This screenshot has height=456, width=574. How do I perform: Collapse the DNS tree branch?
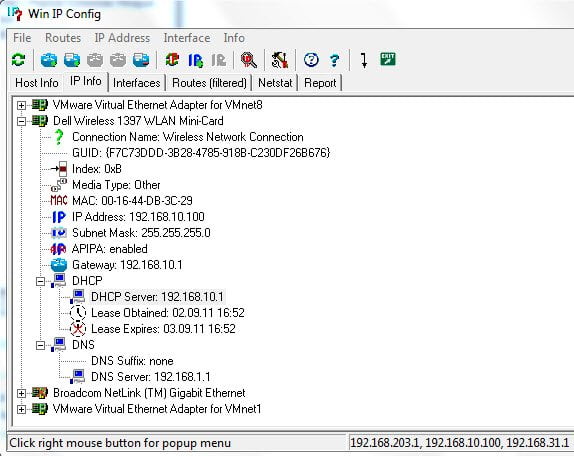coord(41,345)
